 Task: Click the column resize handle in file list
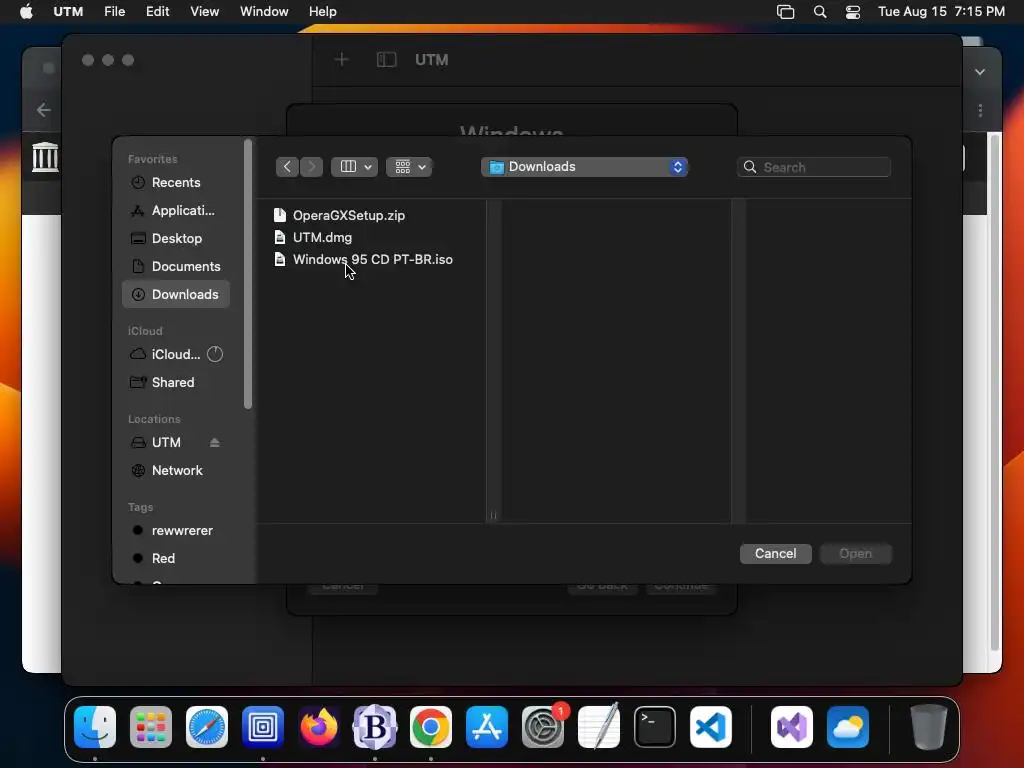494,515
